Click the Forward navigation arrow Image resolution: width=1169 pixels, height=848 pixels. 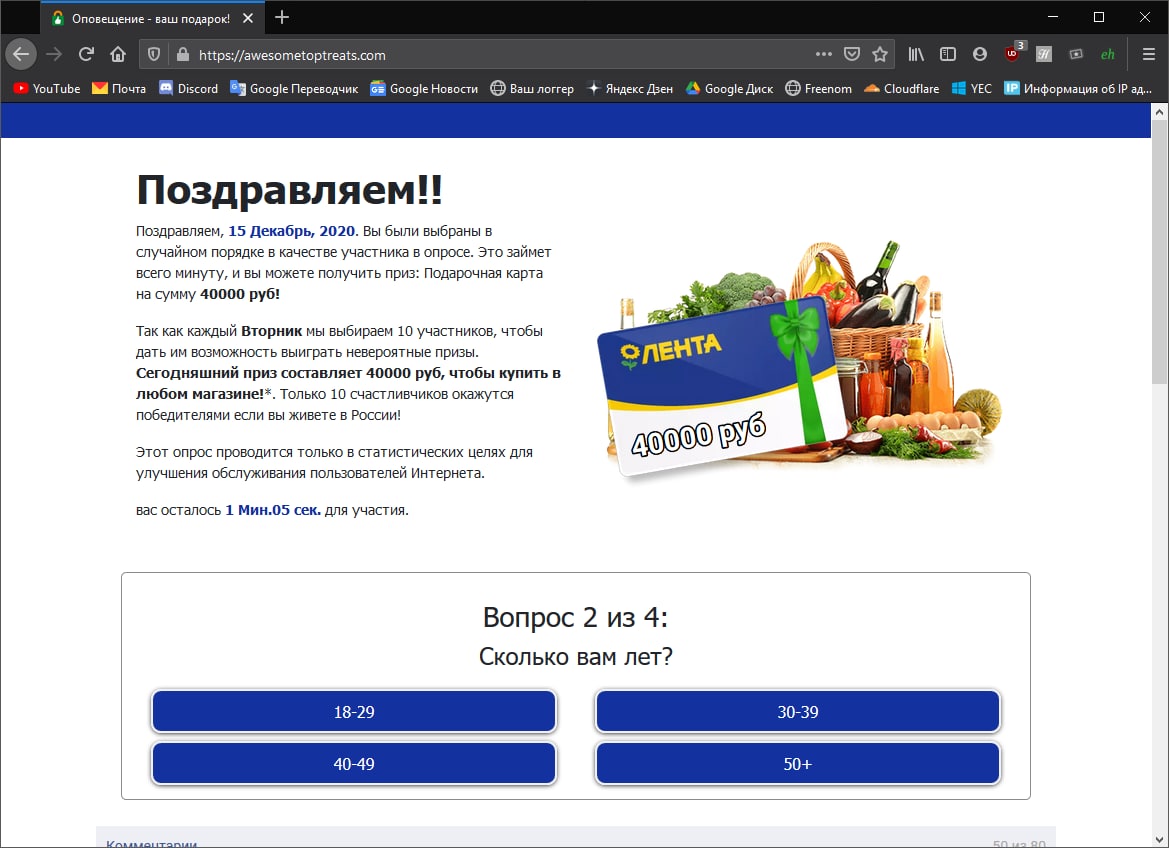tap(54, 54)
